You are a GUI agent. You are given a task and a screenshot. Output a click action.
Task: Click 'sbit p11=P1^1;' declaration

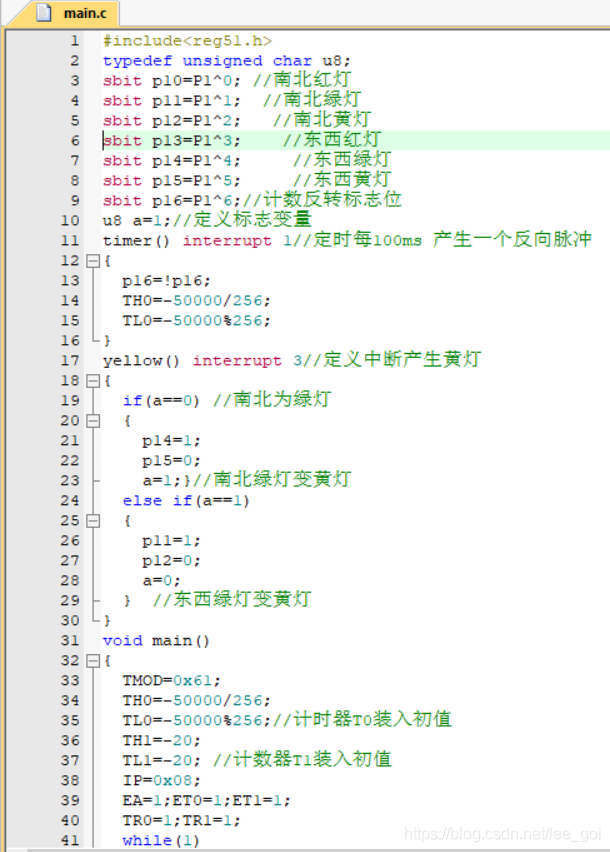click(x=171, y=101)
